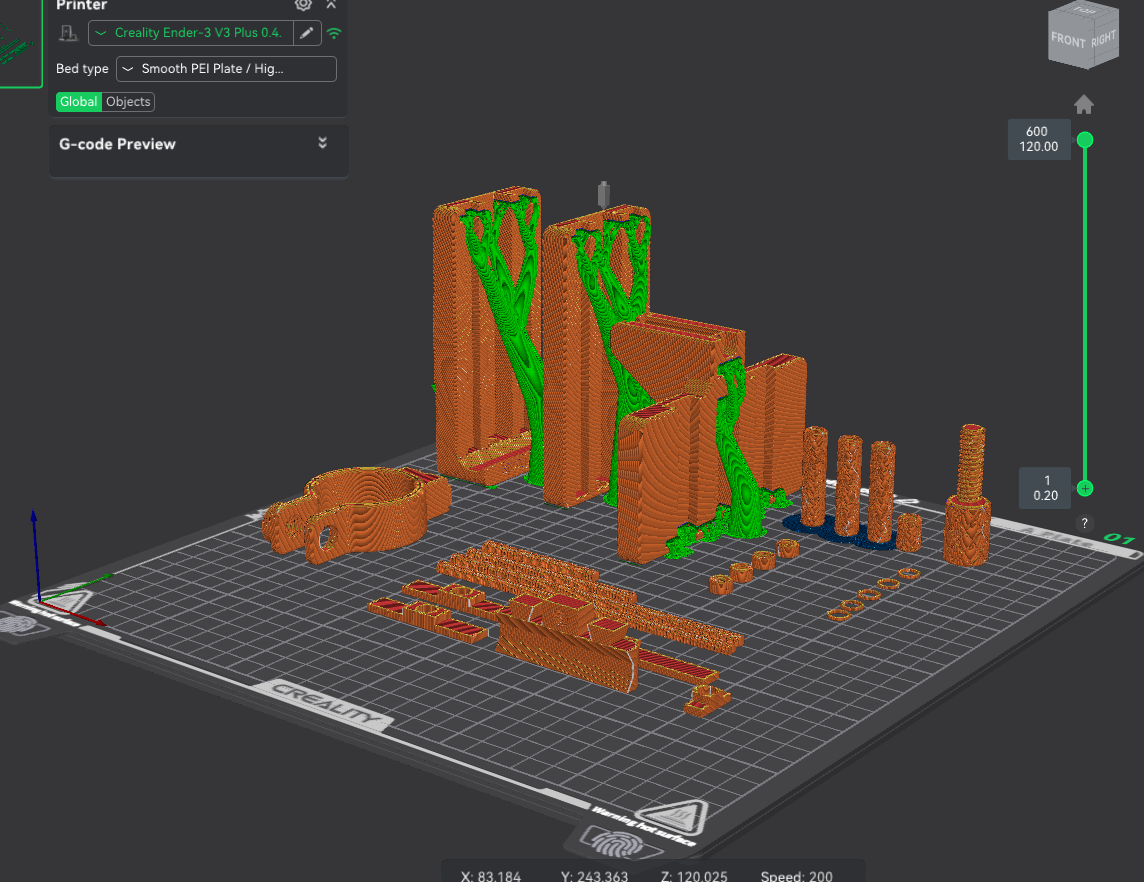Open layer slider help question mark

click(1084, 523)
